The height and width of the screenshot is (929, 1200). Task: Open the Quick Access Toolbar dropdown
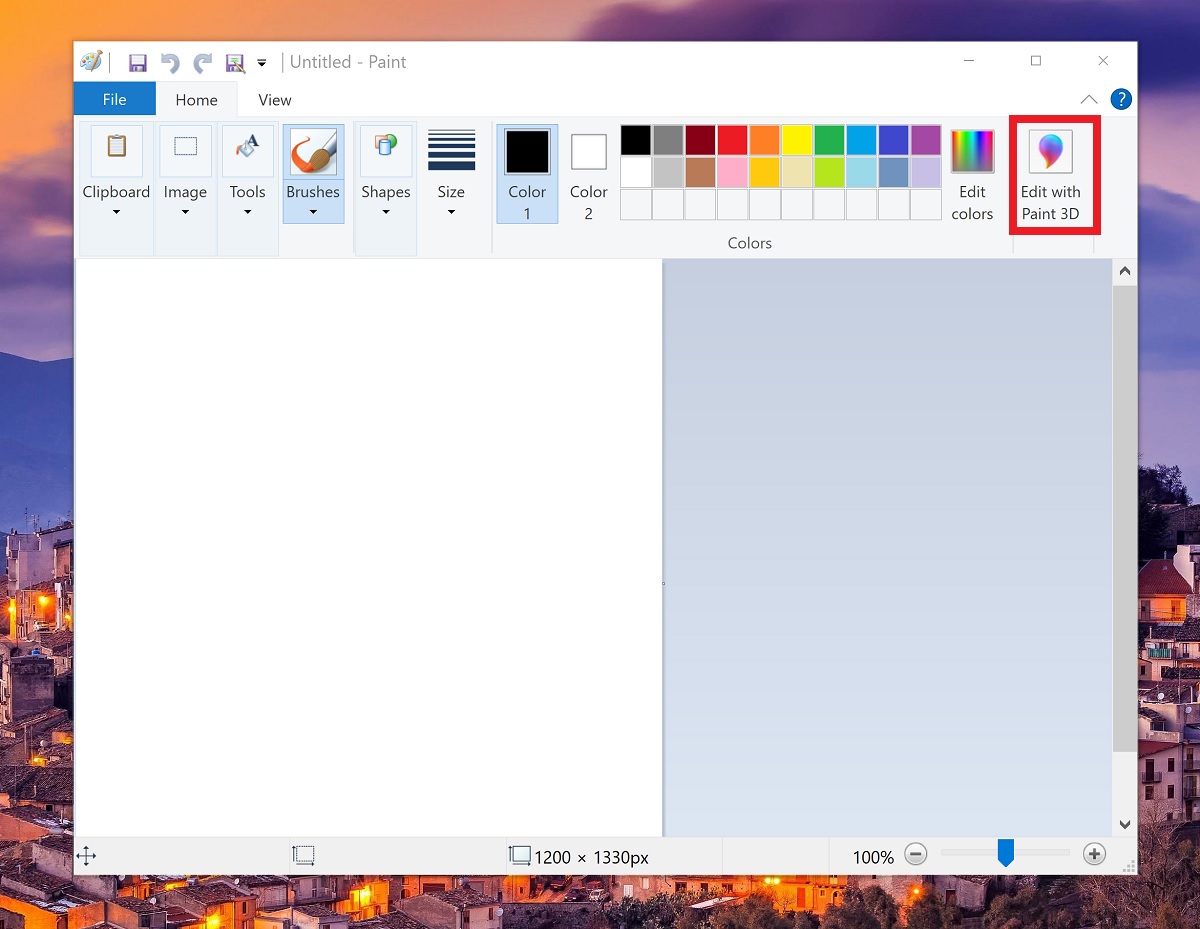[x=261, y=62]
